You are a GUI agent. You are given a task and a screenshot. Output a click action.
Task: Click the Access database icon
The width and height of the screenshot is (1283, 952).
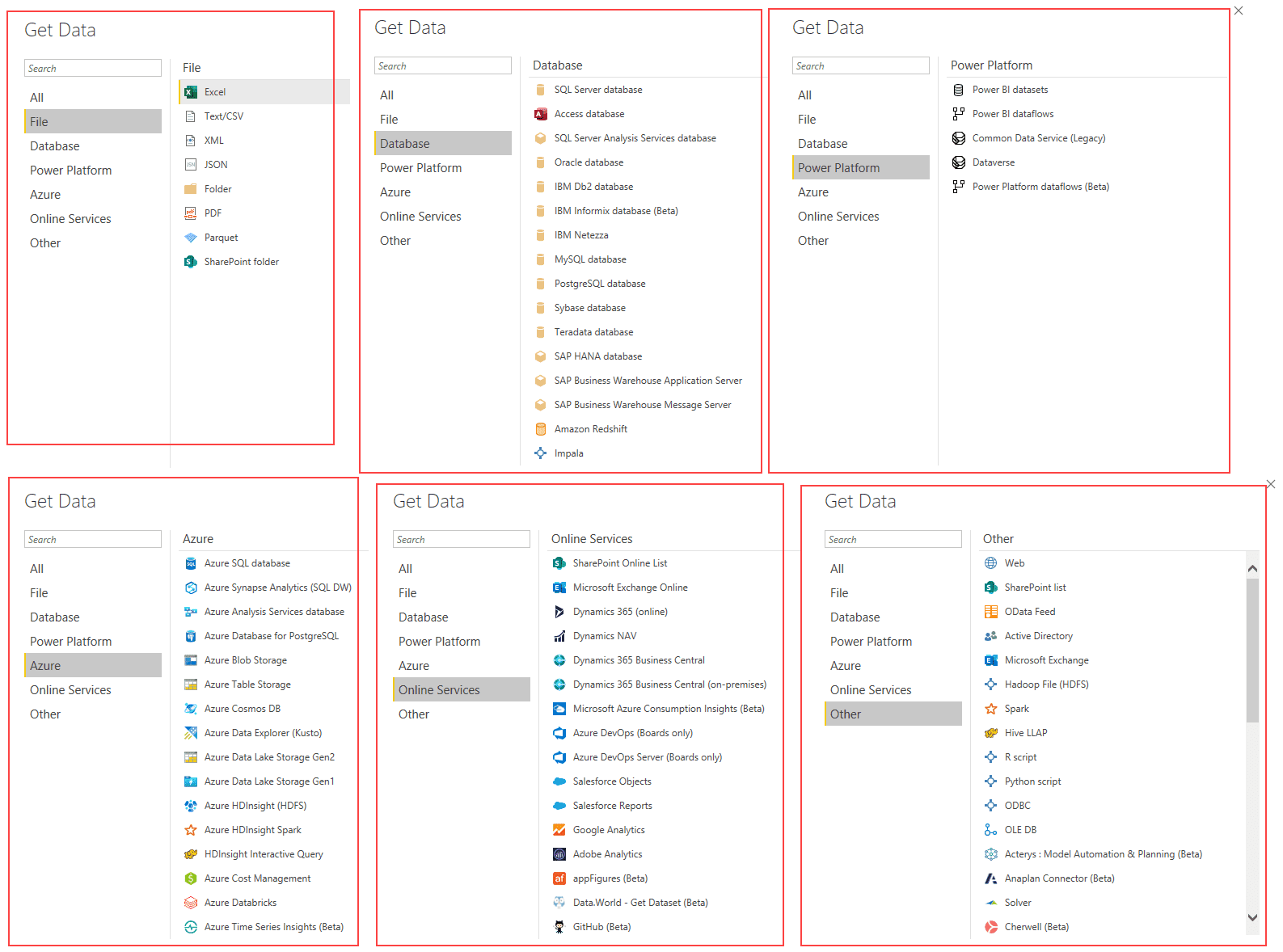tap(541, 114)
